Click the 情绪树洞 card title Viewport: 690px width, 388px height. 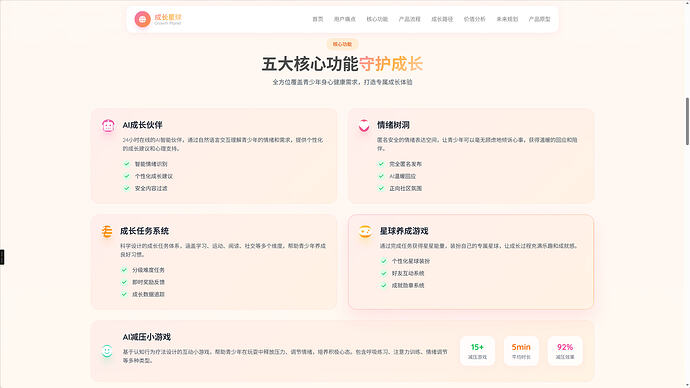[x=393, y=125]
